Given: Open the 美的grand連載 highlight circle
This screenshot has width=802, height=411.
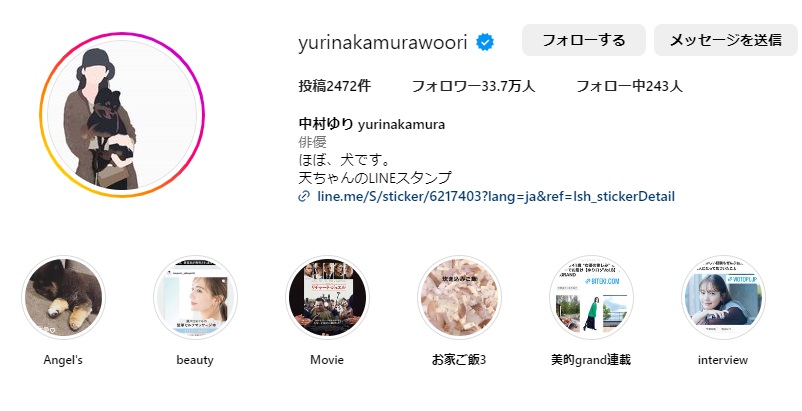Looking at the screenshot, I should pos(591,298).
